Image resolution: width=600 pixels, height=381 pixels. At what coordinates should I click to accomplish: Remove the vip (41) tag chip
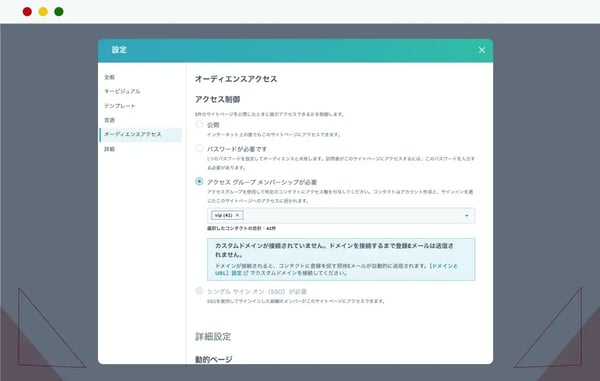coord(237,215)
